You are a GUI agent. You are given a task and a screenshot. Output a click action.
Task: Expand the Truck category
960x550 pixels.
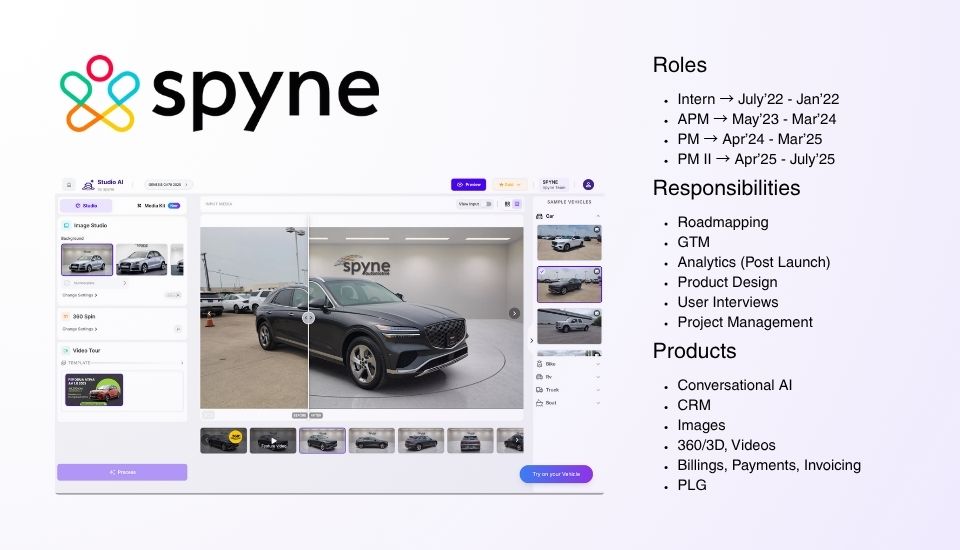coord(568,389)
